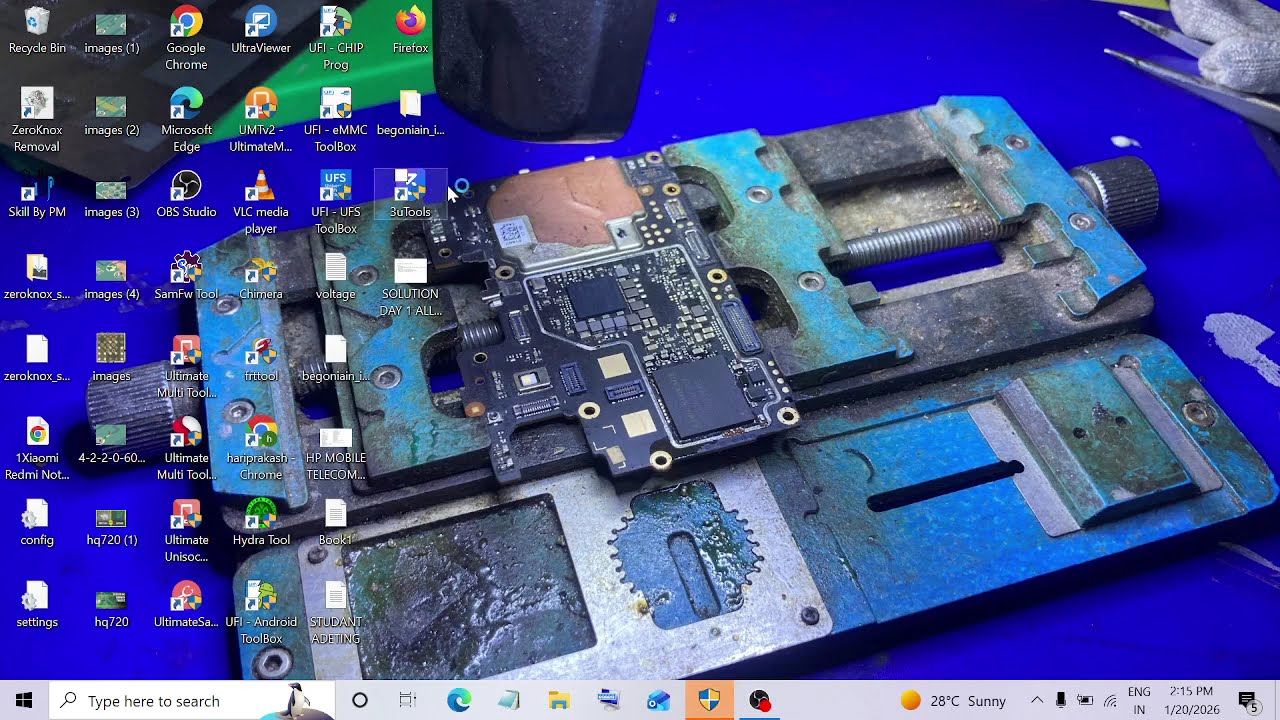1280x720 pixels.
Task: Select the voltage text file
Action: [336, 276]
